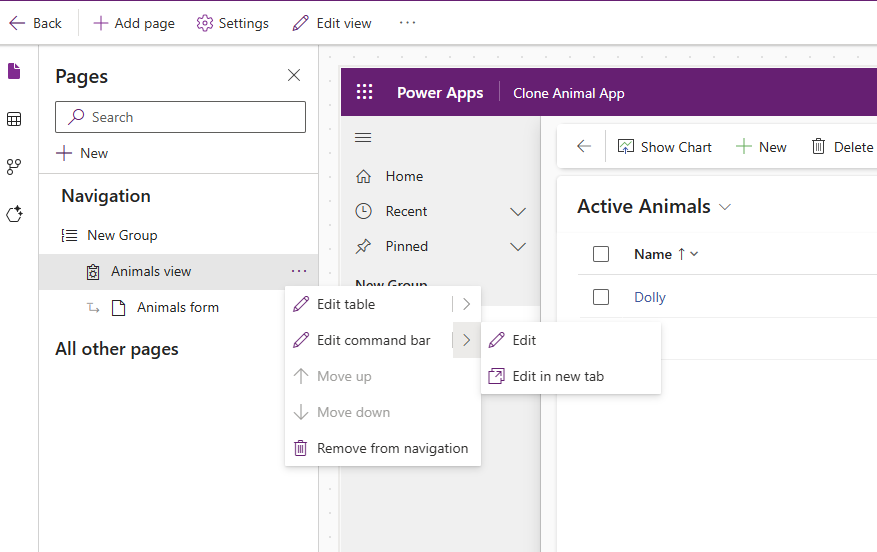
Task: Click Delete in the command bar
Action: click(842, 147)
